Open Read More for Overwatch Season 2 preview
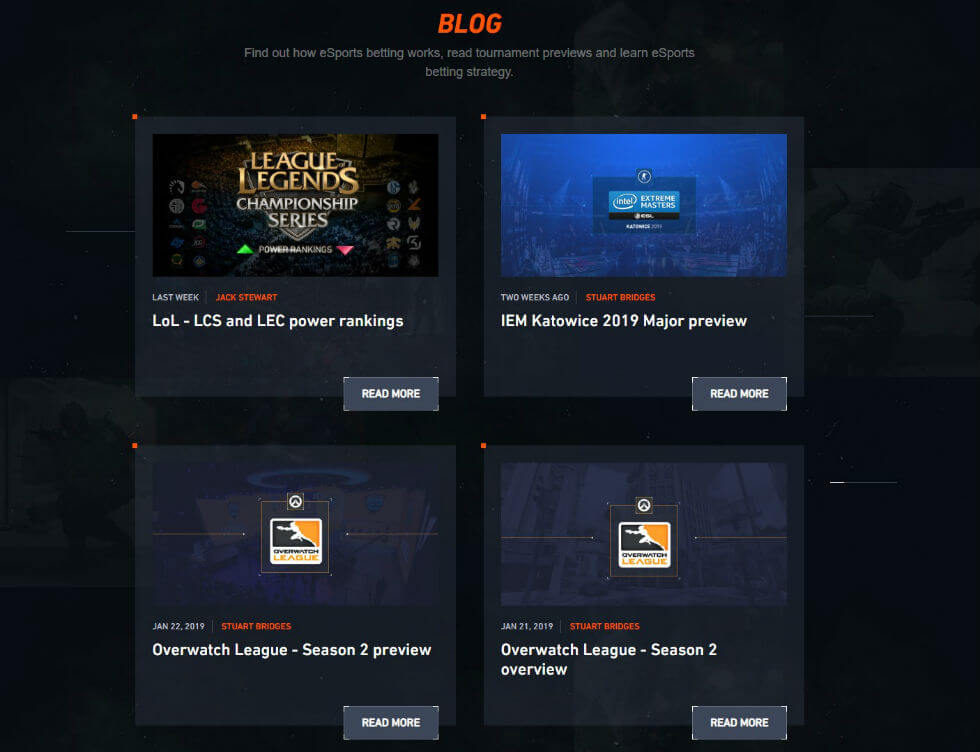 (391, 723)
